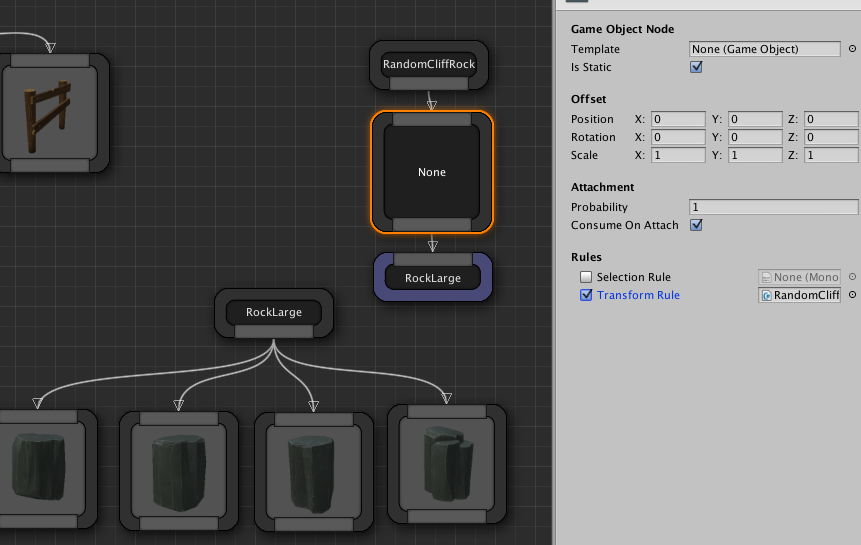This screenshot has width=861, height=545.
Task: Click the Selection Rule None (Mono) field
Action: (x=799, y=277)
